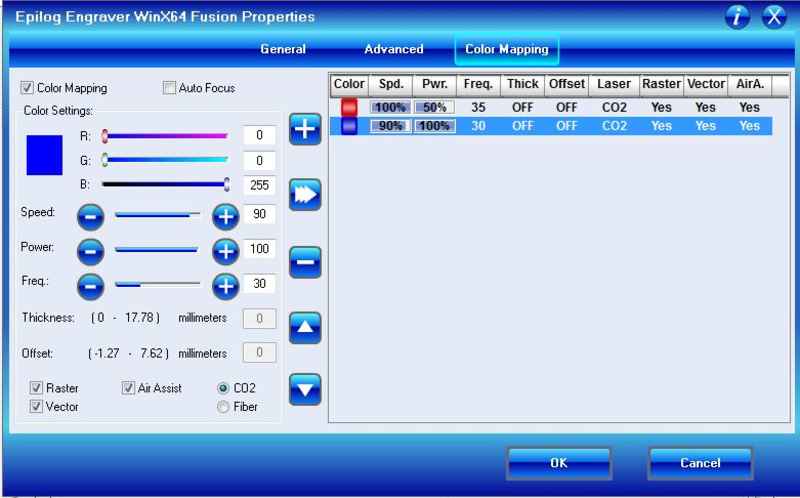Open the info help icon
Viewport: 800px width, 498px height.
(737, 16)
